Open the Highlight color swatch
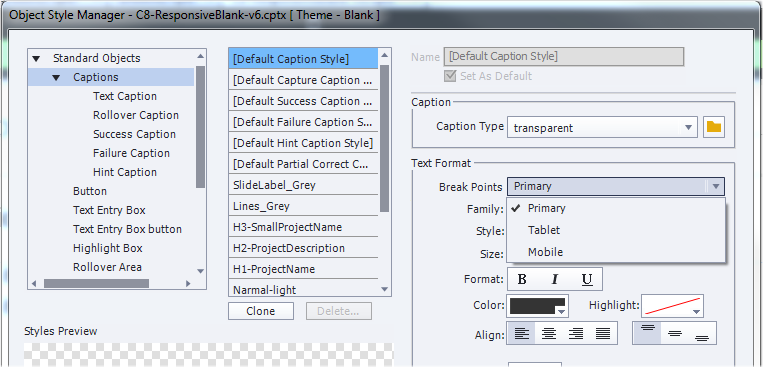The height and width of the screenshot is (367, 763). tap(672, 306)
